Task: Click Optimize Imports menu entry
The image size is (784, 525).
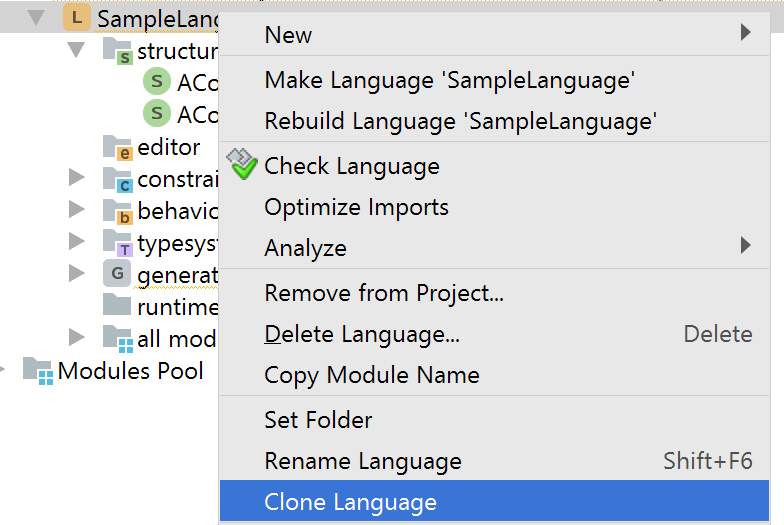Action: tap(356, 207)
